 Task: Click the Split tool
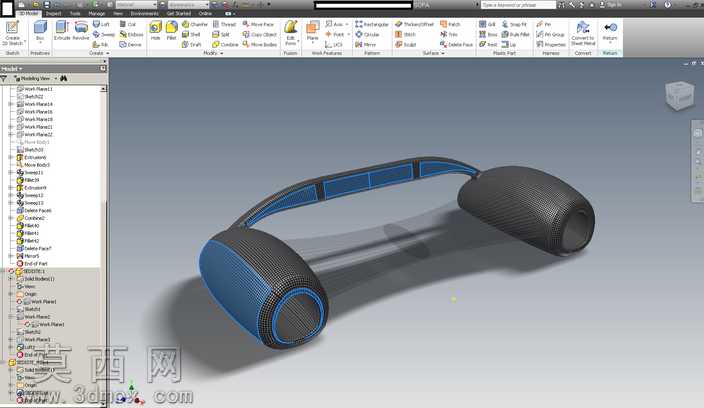pos(221,35)
